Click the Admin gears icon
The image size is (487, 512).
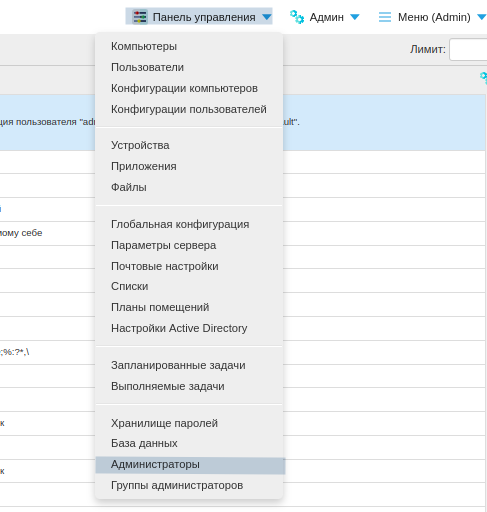coord(296,17)
